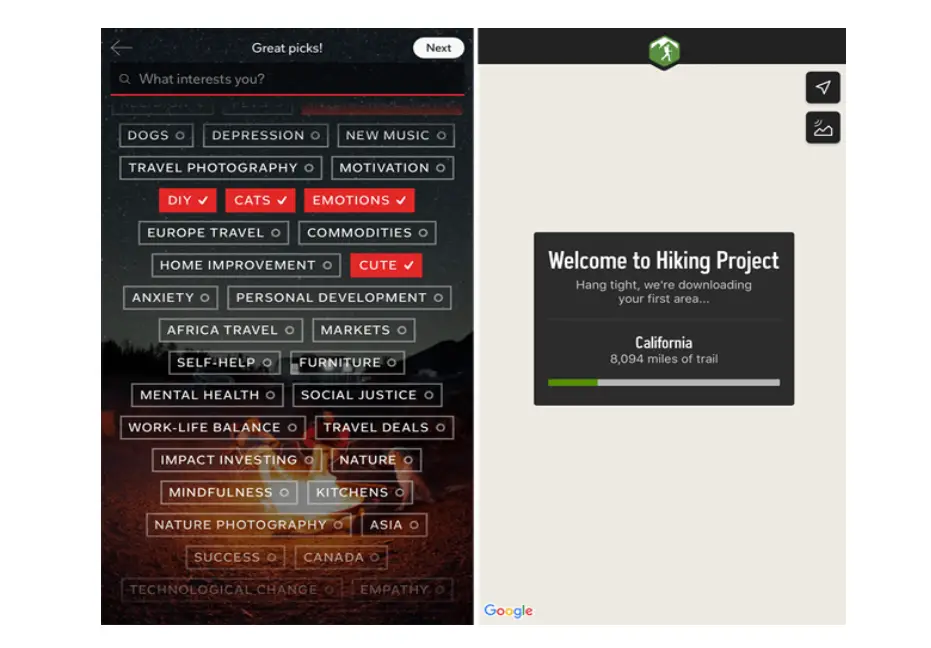Tap the location arrow icon
The width and height of the screenshot is (931, 648).
coord(822,88)
